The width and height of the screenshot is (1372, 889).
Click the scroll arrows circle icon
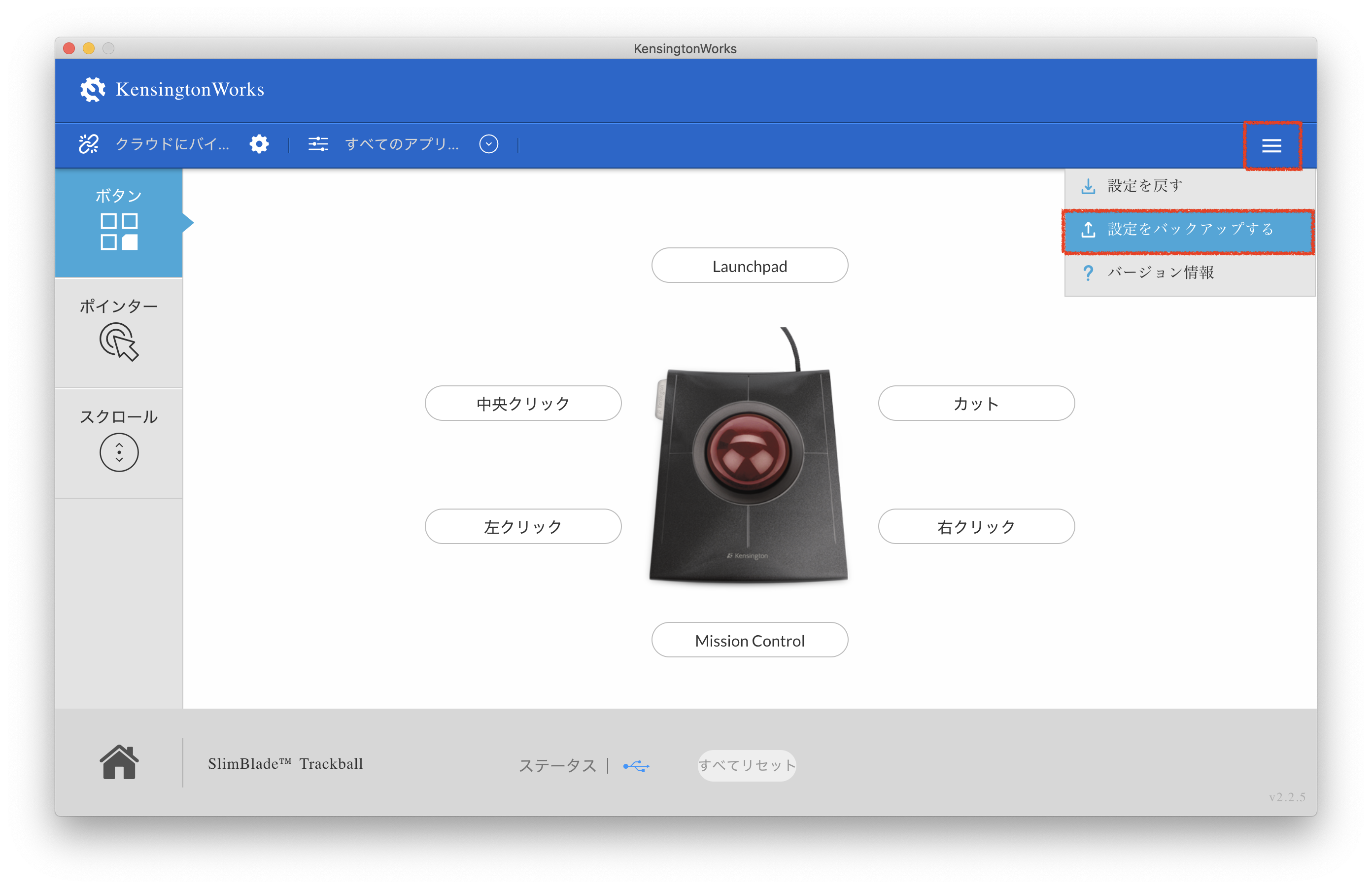[119, 452]
